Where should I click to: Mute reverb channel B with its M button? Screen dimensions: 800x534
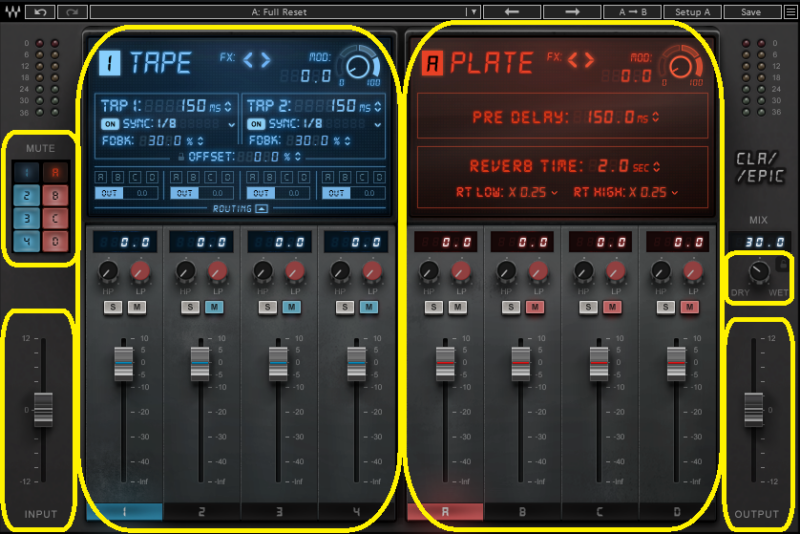tap(533, 308)
